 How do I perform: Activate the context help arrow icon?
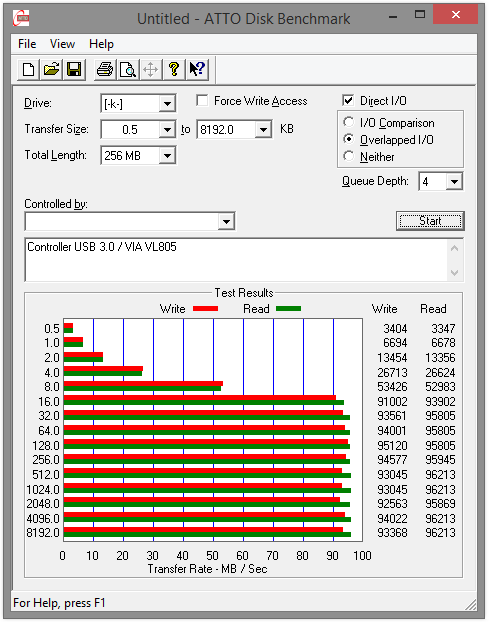tap(197, 70)
